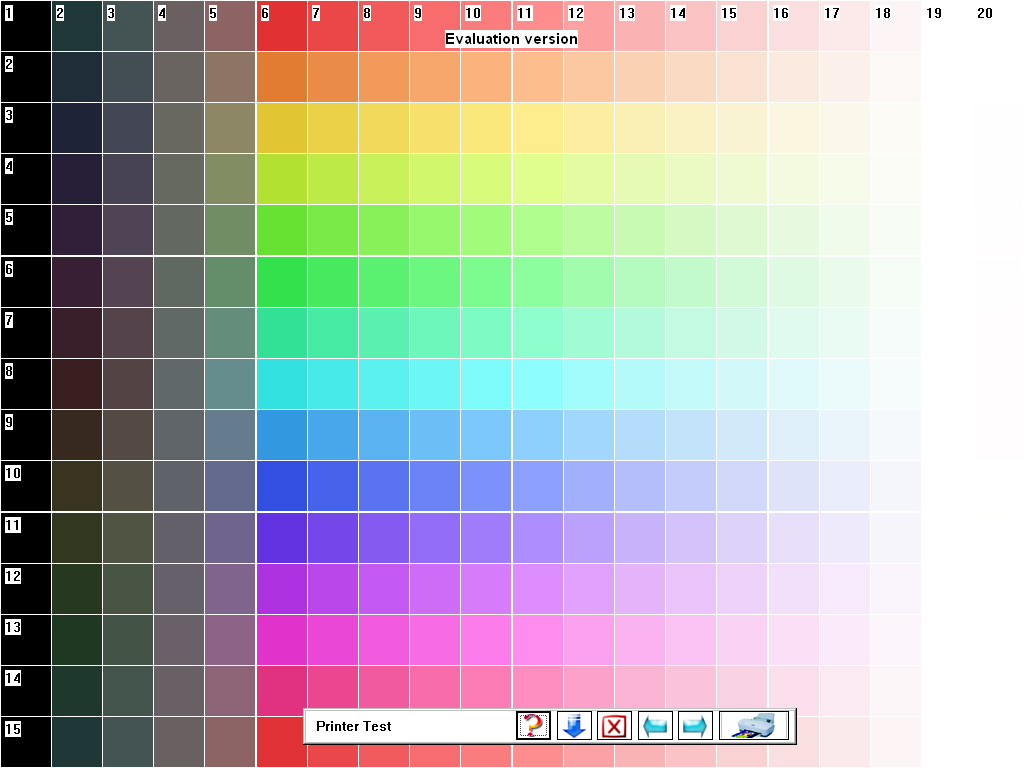Pick the light cyan swatch in row 8, column 11
Screen dimensions: 1024x768
(x=537, y=384)
